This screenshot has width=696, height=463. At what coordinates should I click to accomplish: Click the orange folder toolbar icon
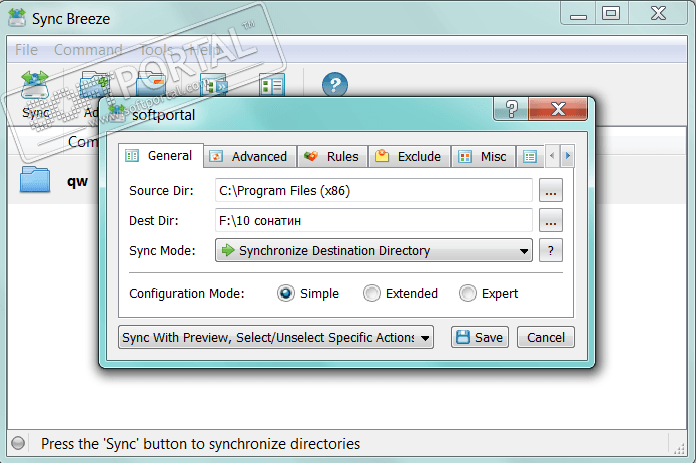tap(151, 85)
